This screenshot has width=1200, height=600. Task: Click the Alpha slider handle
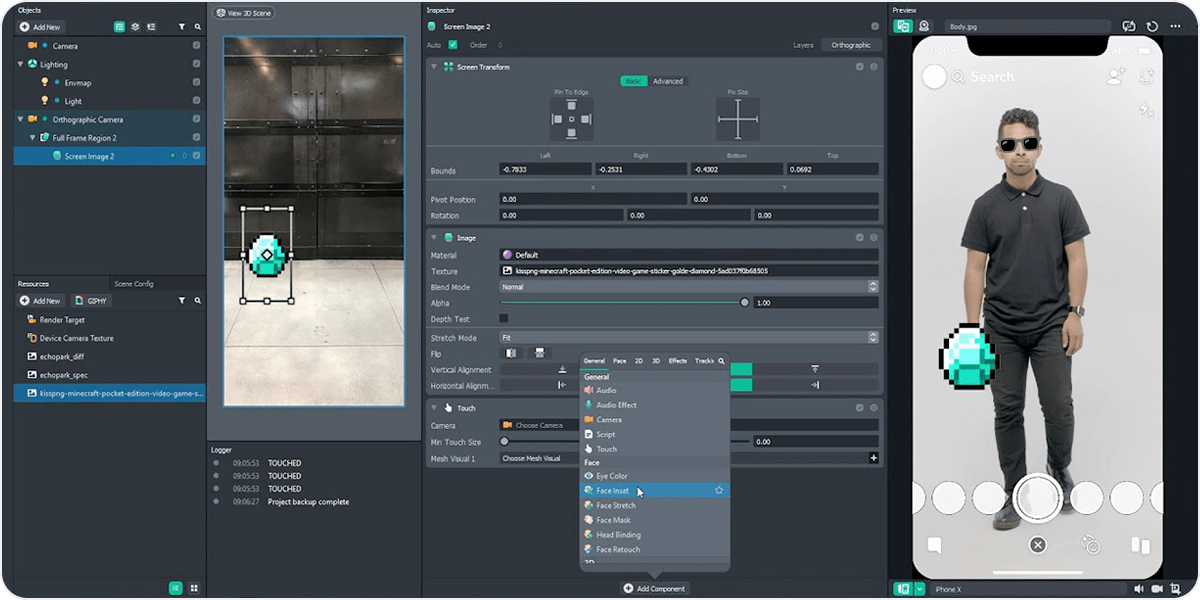point(744,302)
